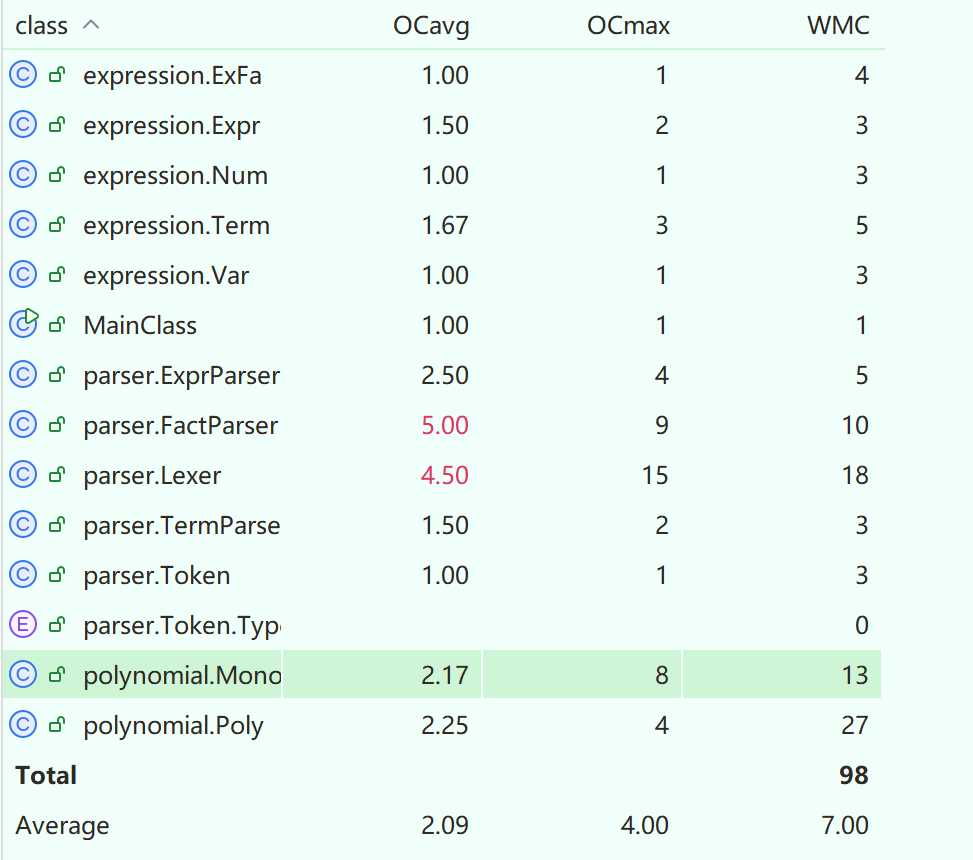Viewport: 973px width, 860px height.
Task: Select the expression.Num class row
Action: (175, 175)
